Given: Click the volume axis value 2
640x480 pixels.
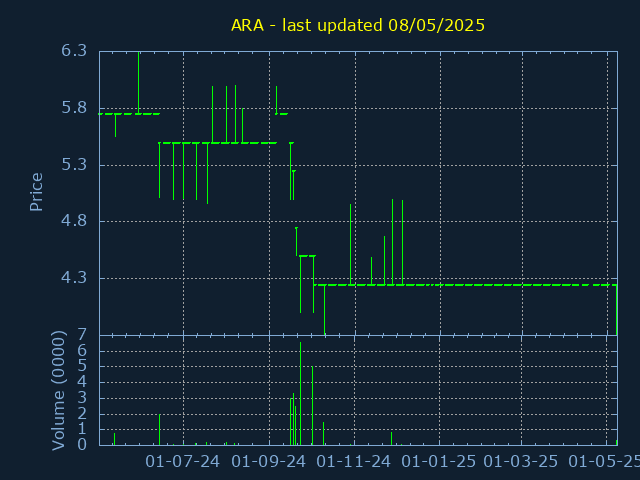Looking at the screenshot, I should tap(82, 414).
